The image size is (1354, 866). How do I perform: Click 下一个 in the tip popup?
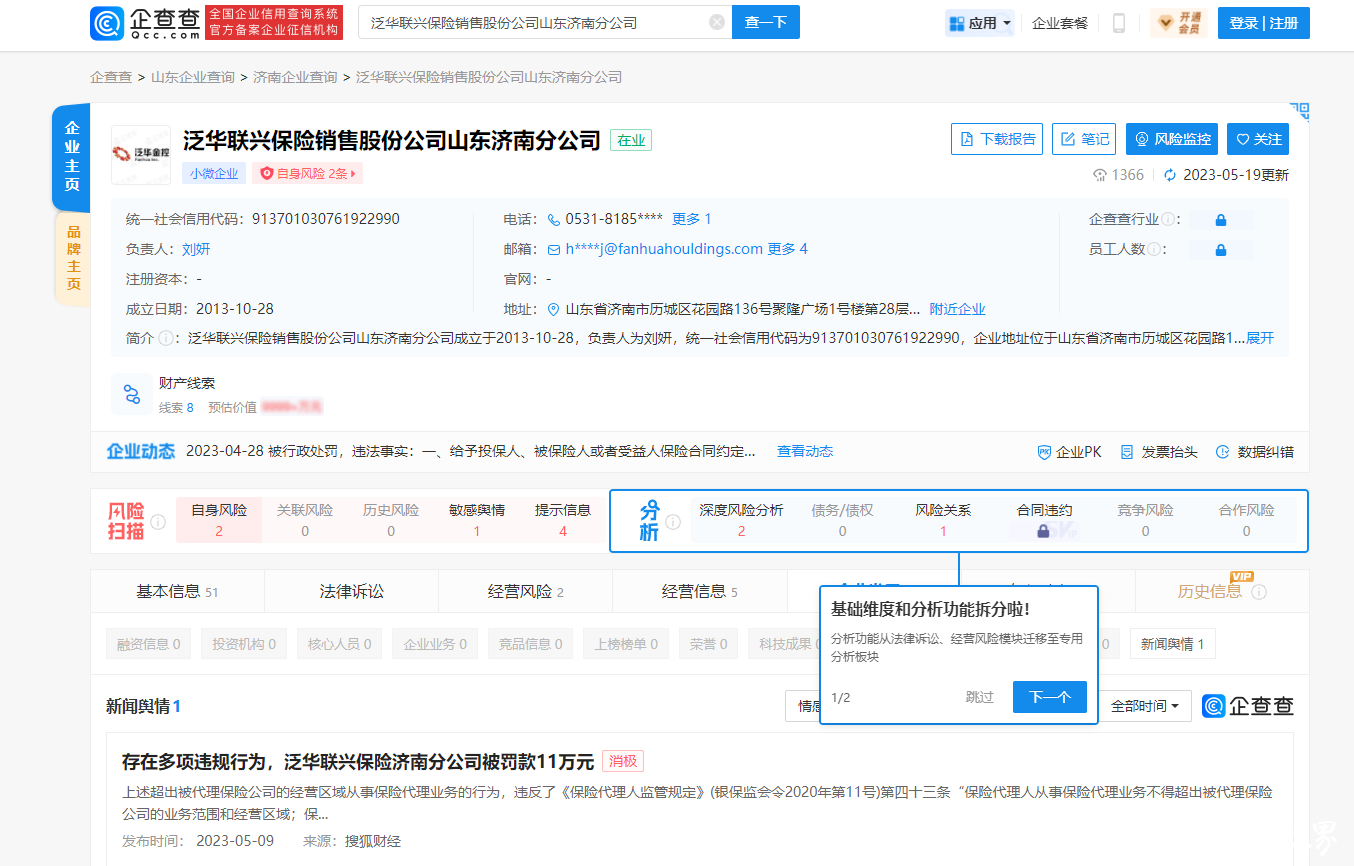(1050, 697)
